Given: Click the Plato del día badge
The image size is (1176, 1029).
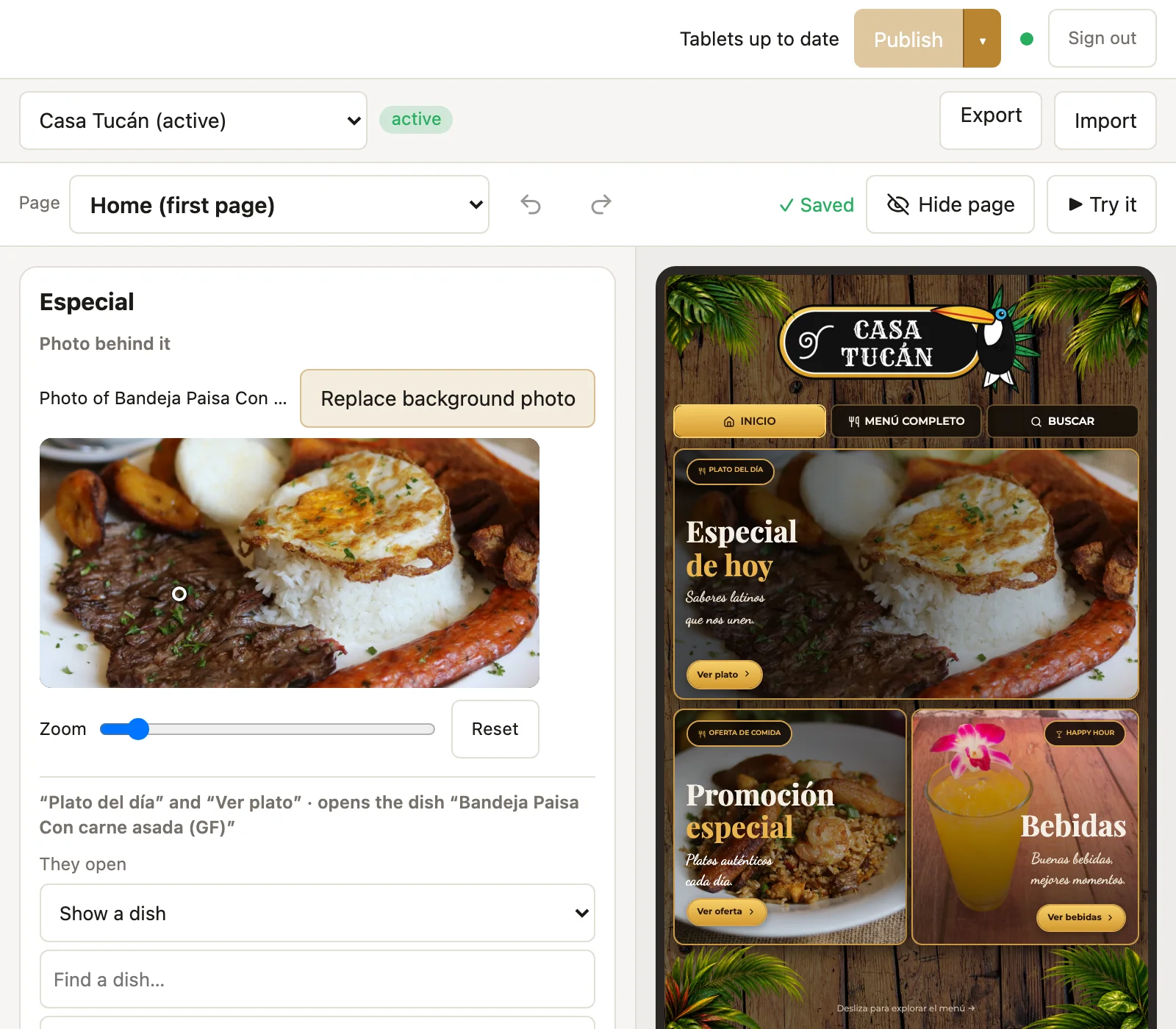Looking at the screenshot, I should [x=731, y=470].
